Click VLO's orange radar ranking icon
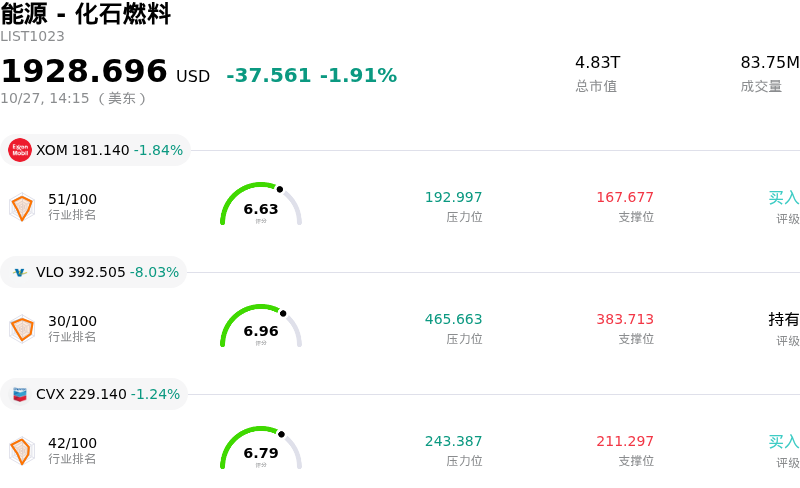 point(22,329)
